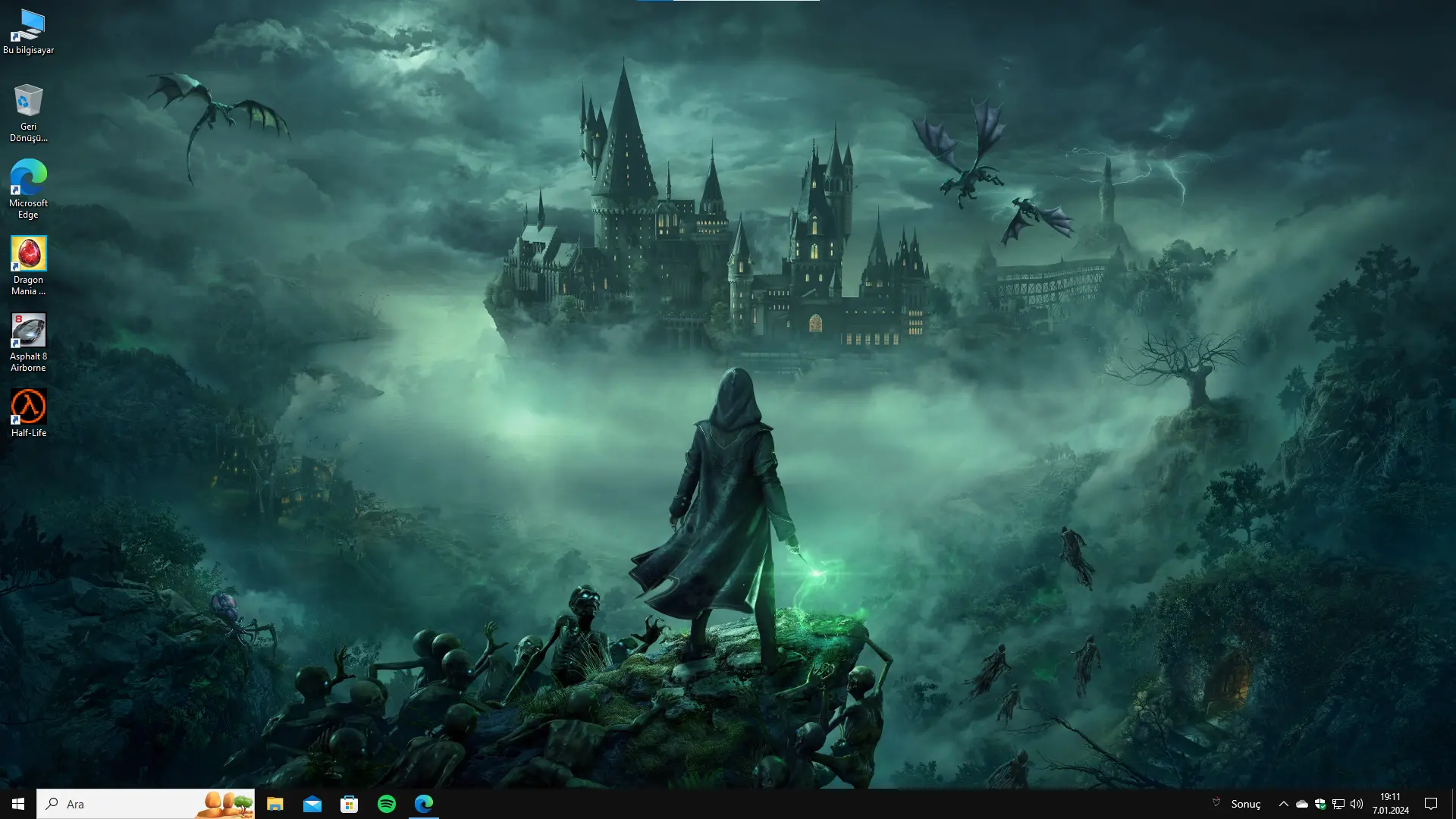The width and height of the screenshot is (1456, 819).
Task: Click the Show desktop strip at taskbar end
Action: coord(1453,804)
